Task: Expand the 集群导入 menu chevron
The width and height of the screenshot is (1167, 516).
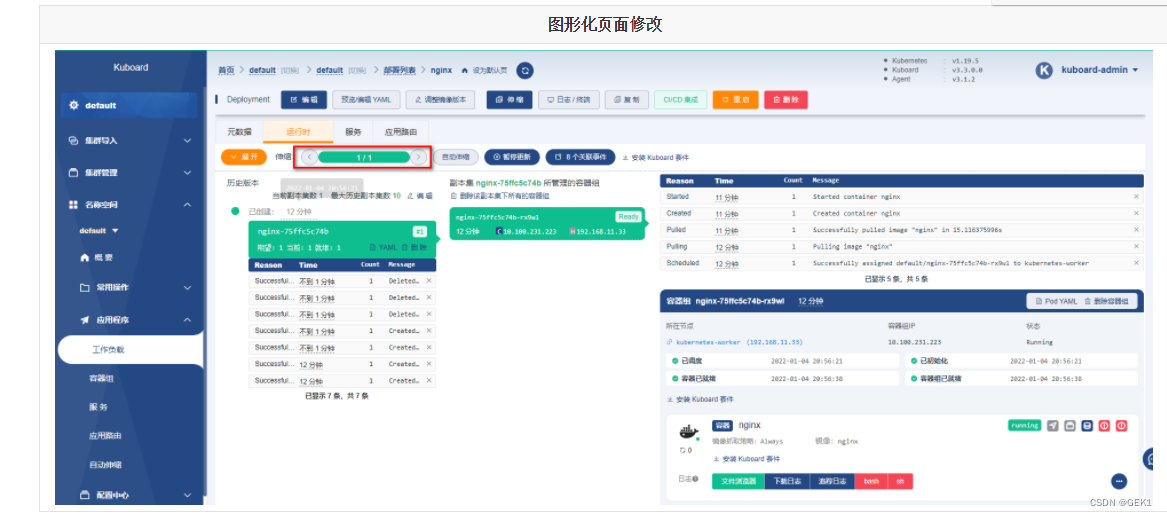Action: (187, 141)
